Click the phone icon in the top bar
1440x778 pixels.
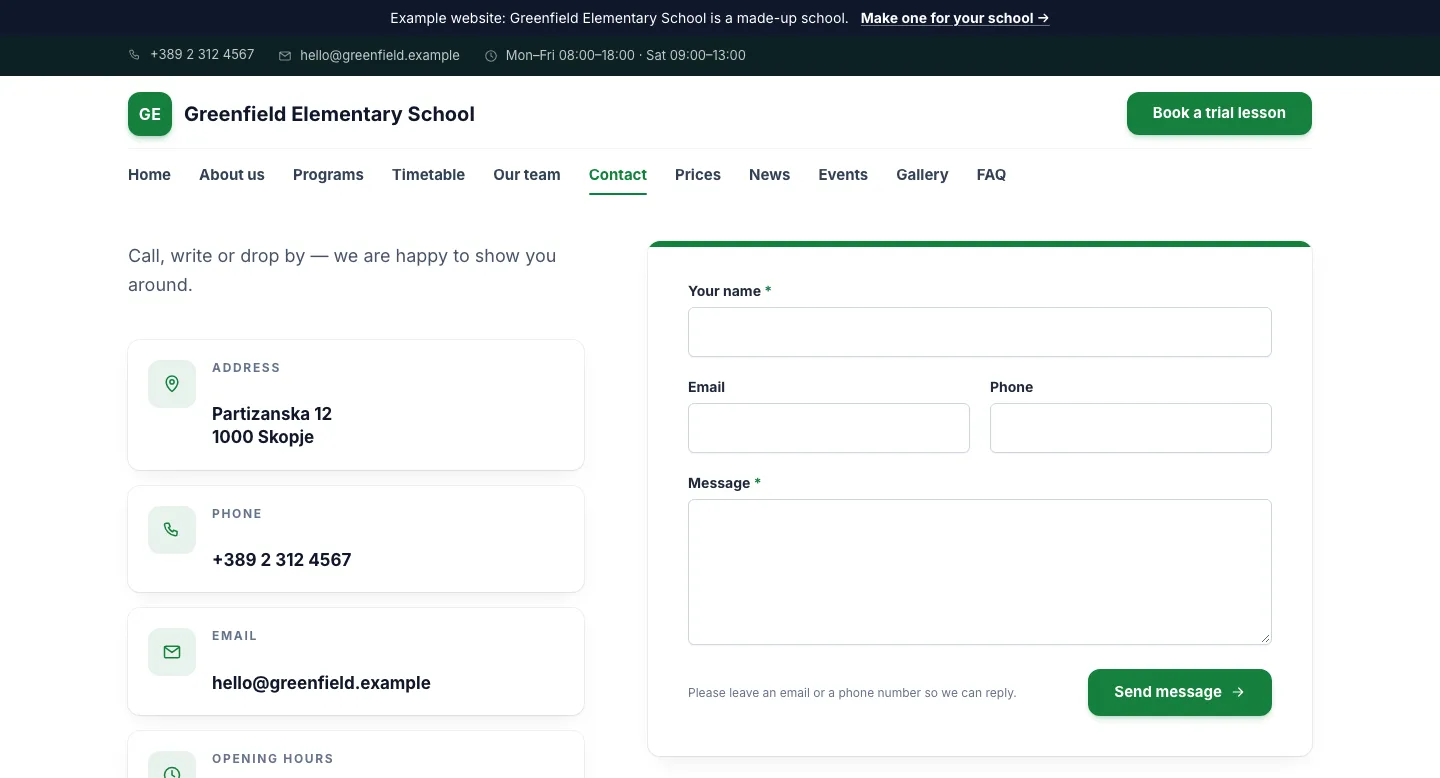134,55
